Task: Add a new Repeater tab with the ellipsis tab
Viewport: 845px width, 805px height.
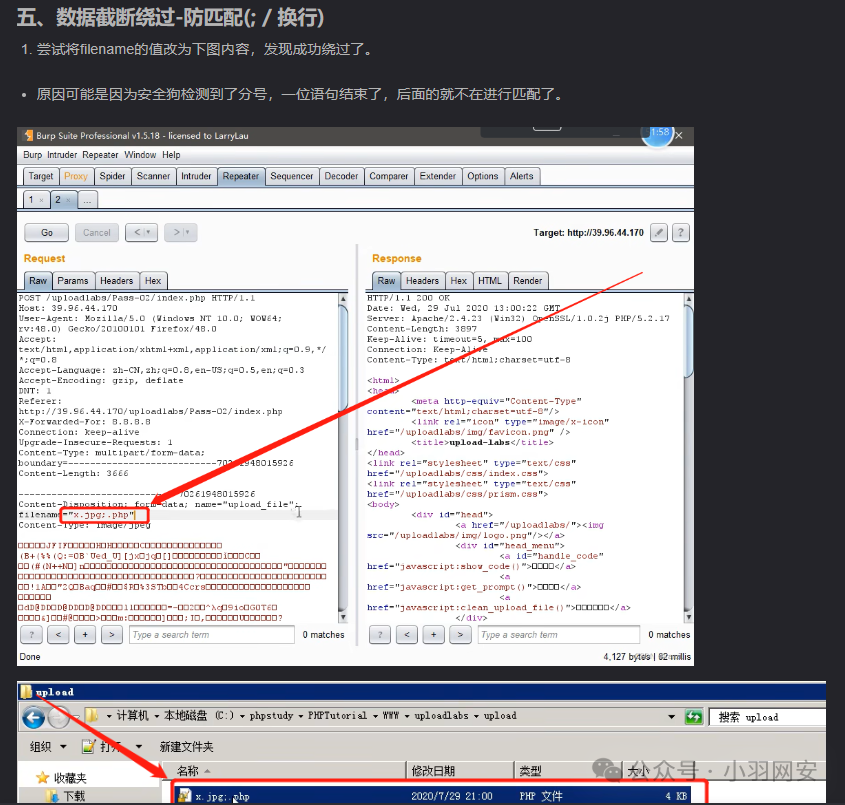Action: [87, 200]
